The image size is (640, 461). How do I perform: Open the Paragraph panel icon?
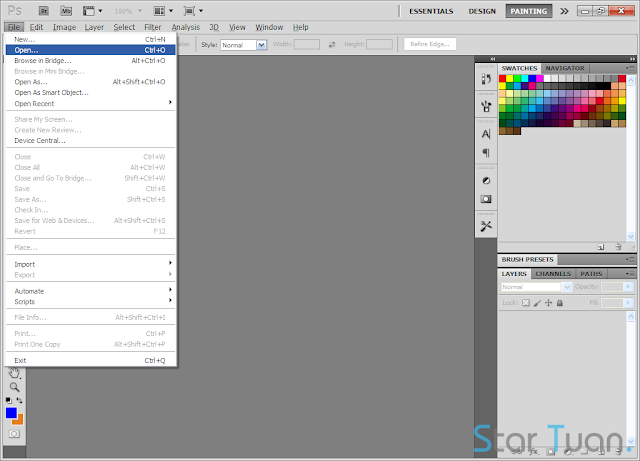(x=486, y=153)
